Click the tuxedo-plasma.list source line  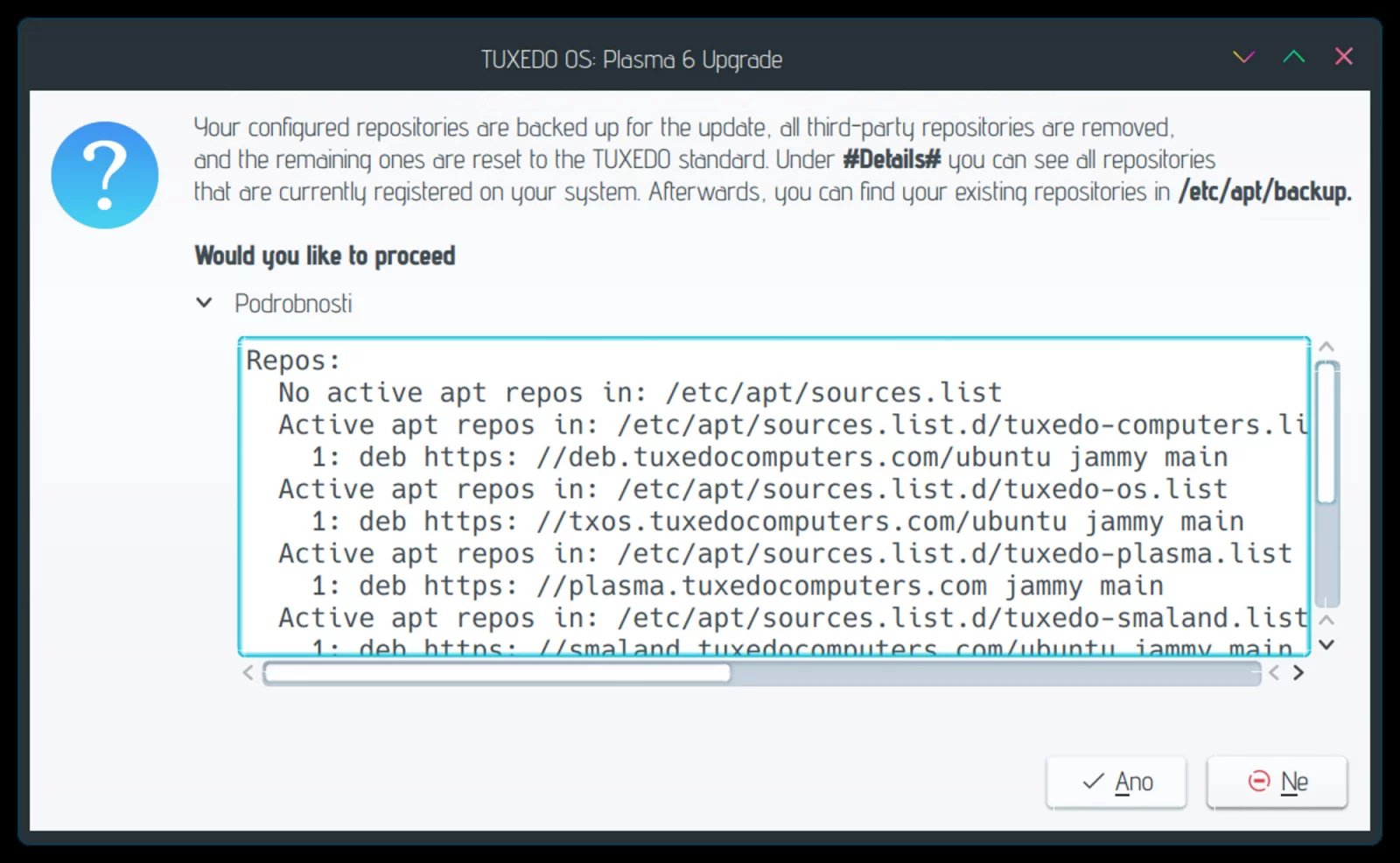786,554
